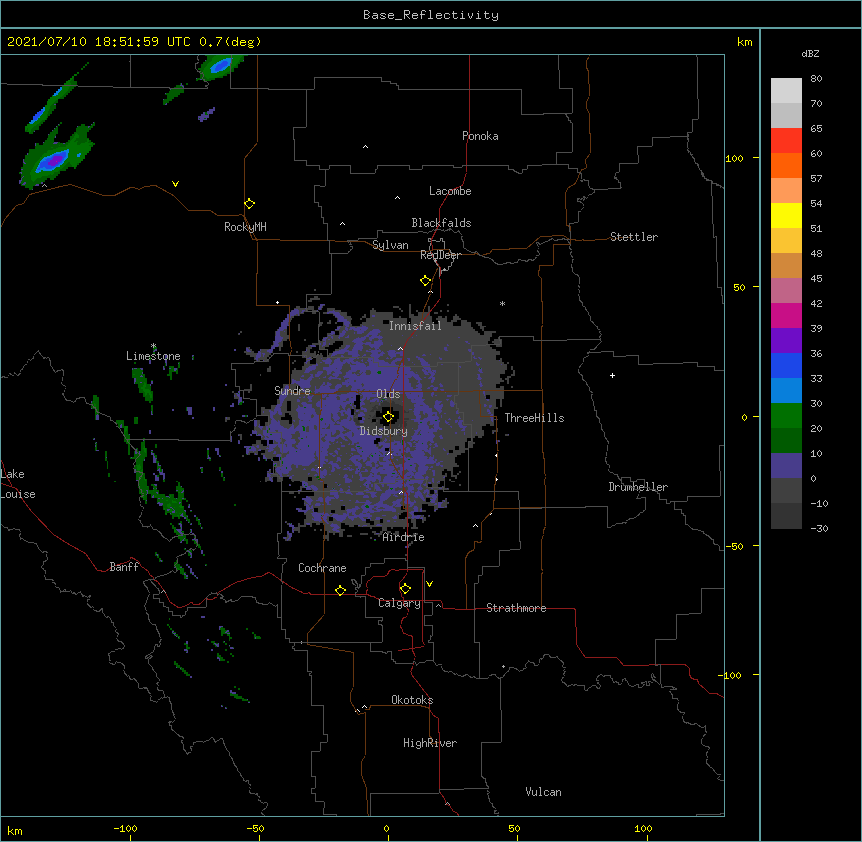Select the Stettler city label
The height and width of the screenshot is (842, 862).
pyautogui.click(x=634, y=237)
